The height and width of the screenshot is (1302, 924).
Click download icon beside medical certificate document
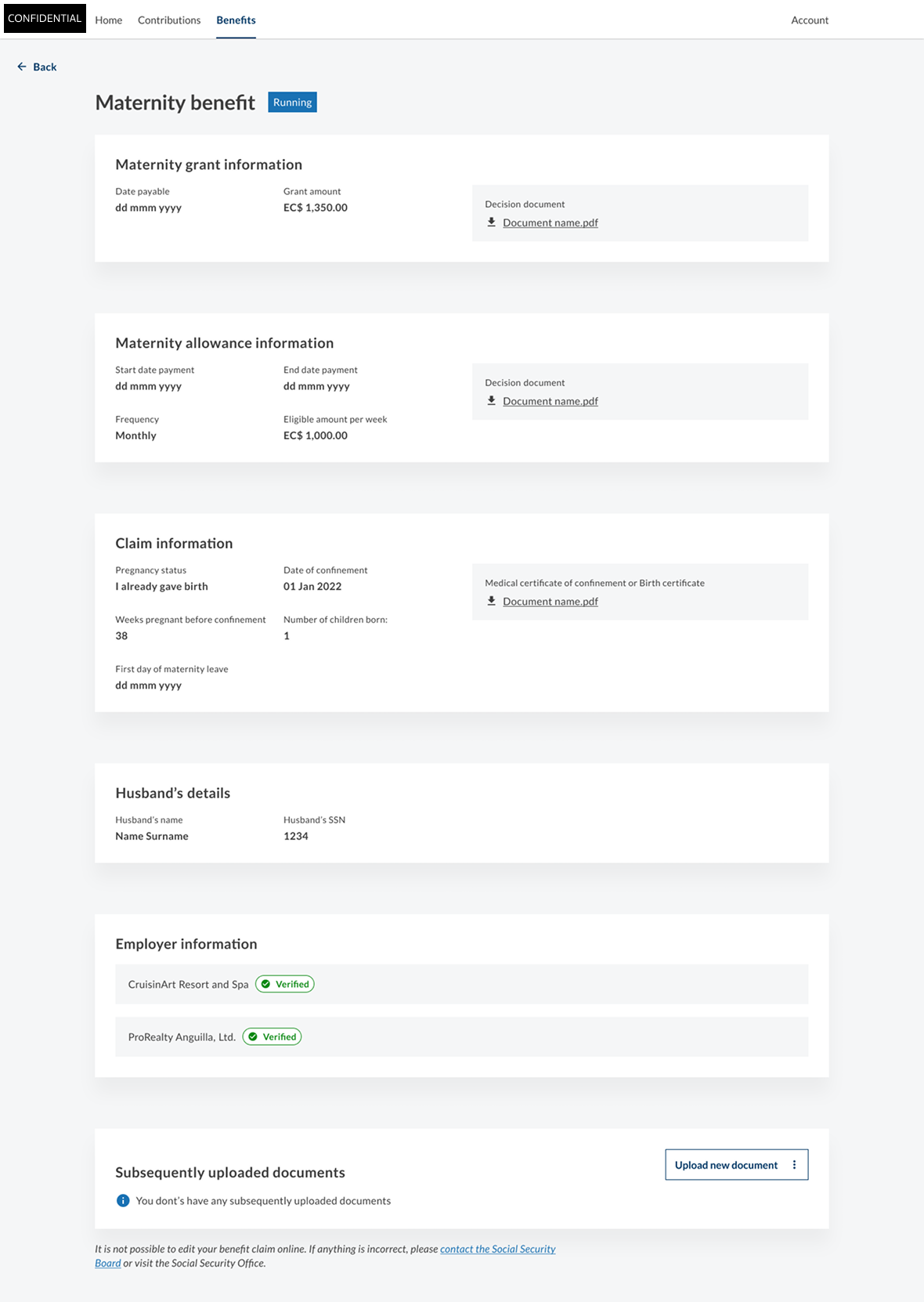[x=491, y=602]
